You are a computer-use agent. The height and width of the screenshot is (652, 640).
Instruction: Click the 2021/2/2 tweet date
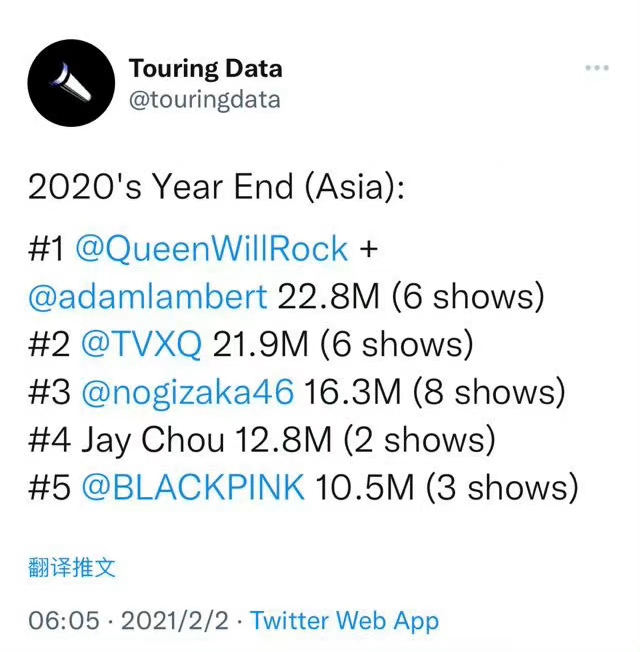tap(175, 621)
